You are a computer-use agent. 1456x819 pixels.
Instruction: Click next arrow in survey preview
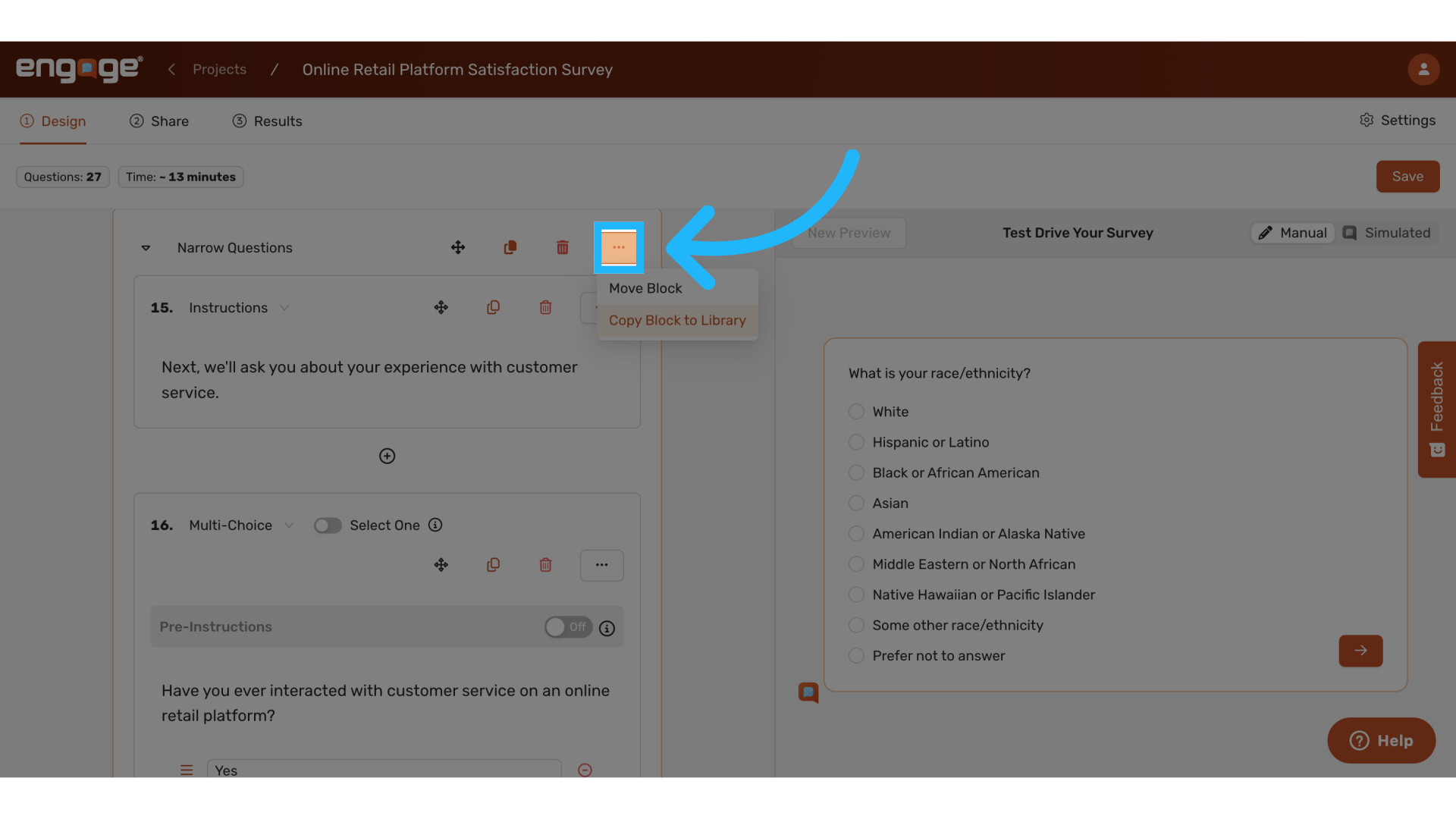(x=1360, y=651)
